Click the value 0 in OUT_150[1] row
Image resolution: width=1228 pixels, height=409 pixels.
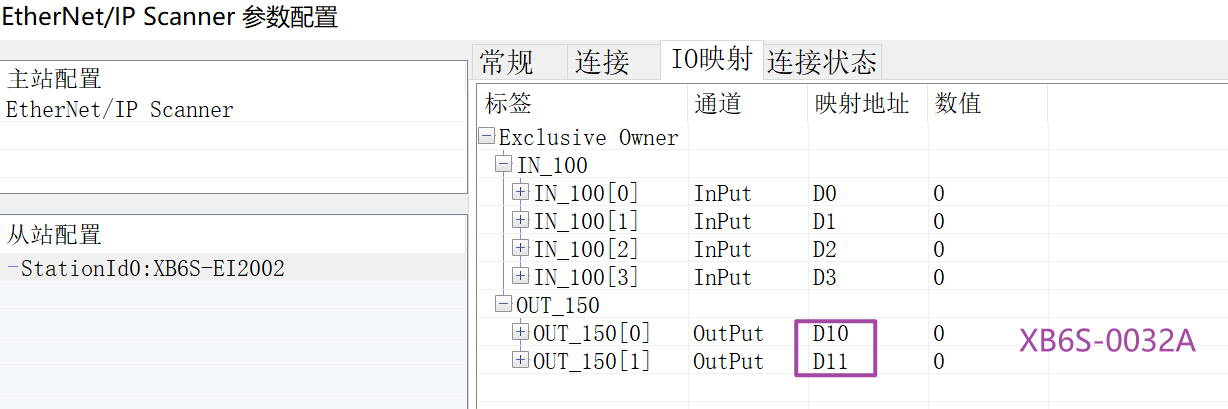[939, 362]
